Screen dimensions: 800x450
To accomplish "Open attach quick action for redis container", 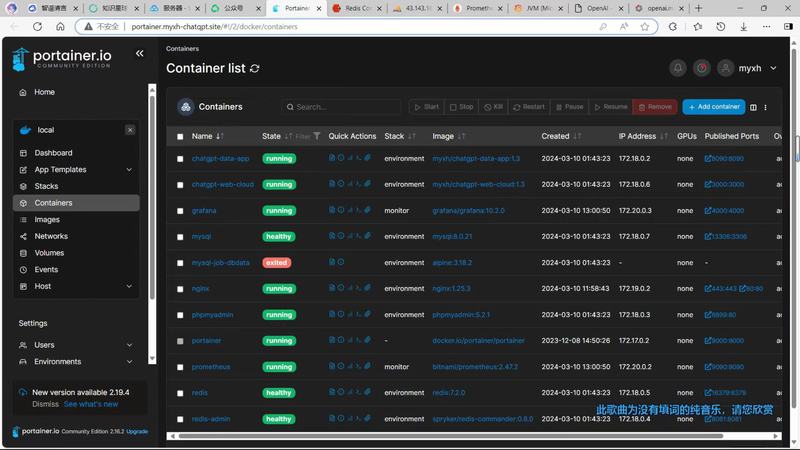I will 367,392.
